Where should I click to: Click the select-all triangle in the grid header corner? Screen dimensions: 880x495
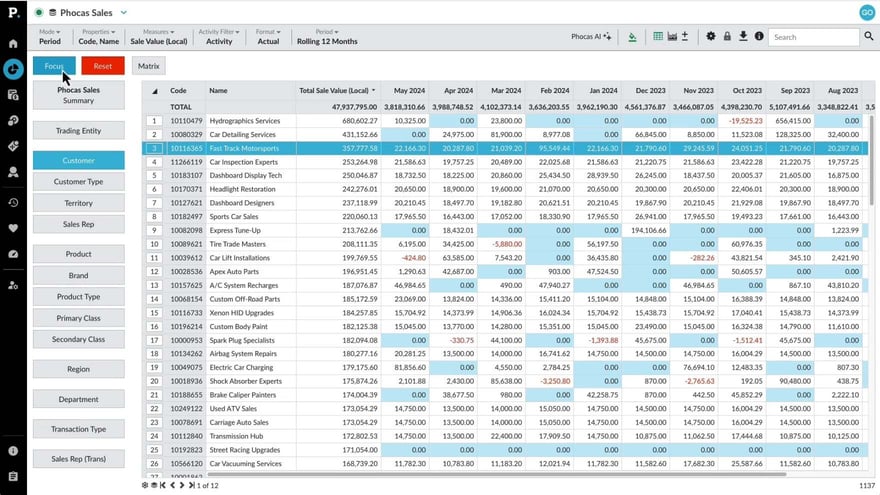pyautogui.click(x=154, y=91)
